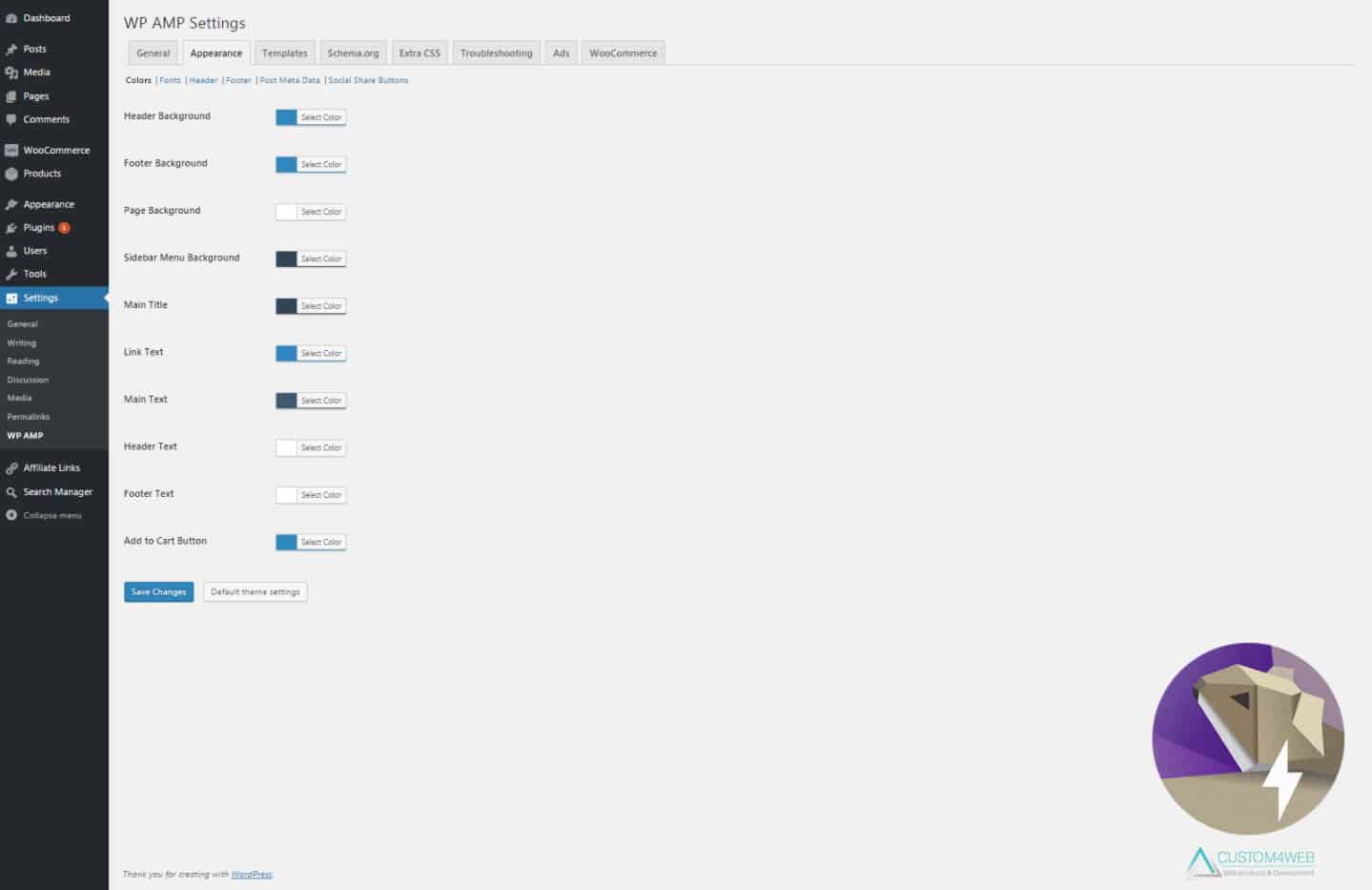Click the Dashboard gauge icon
Image resolution: width=1372 pixels, height=890 pixels.
pyautogui.click(x=11, y=18)
